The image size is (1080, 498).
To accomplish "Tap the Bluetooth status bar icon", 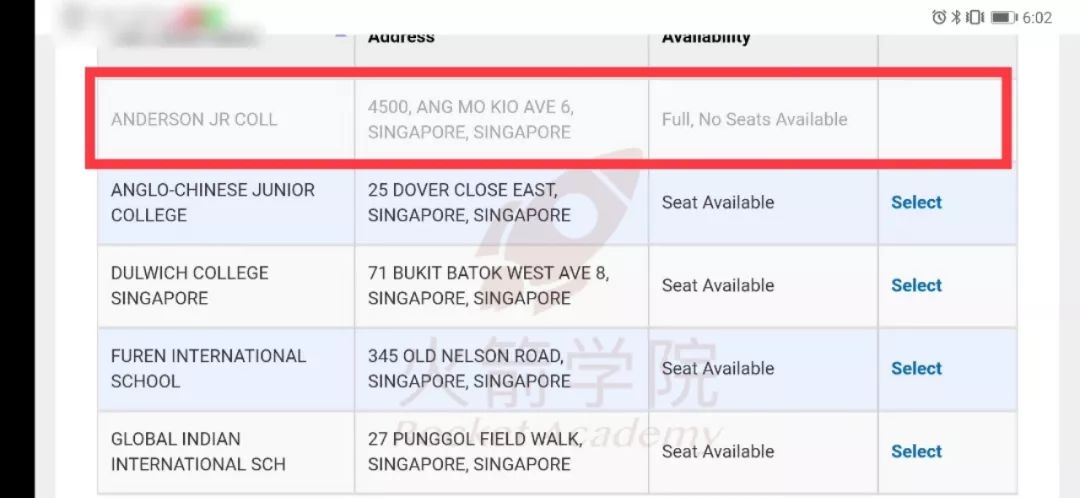I will tap(956, 18).
